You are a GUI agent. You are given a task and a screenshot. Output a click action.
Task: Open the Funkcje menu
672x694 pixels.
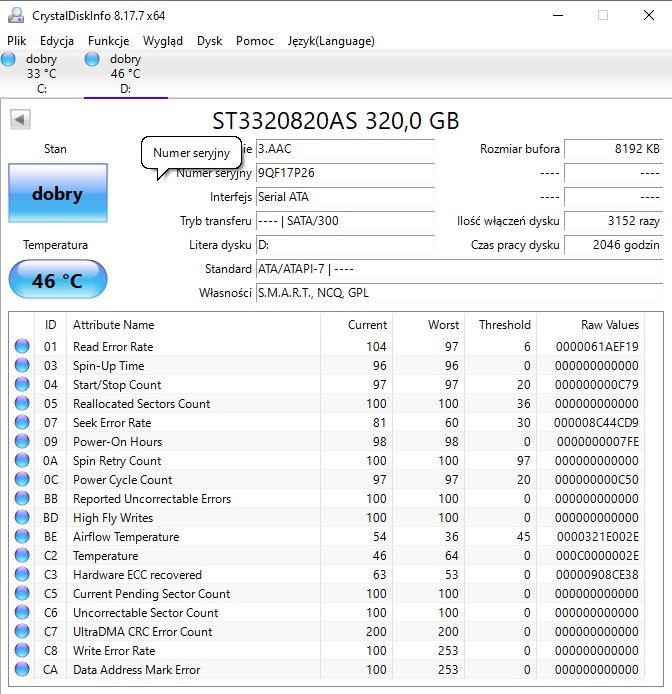click(108, 41)
